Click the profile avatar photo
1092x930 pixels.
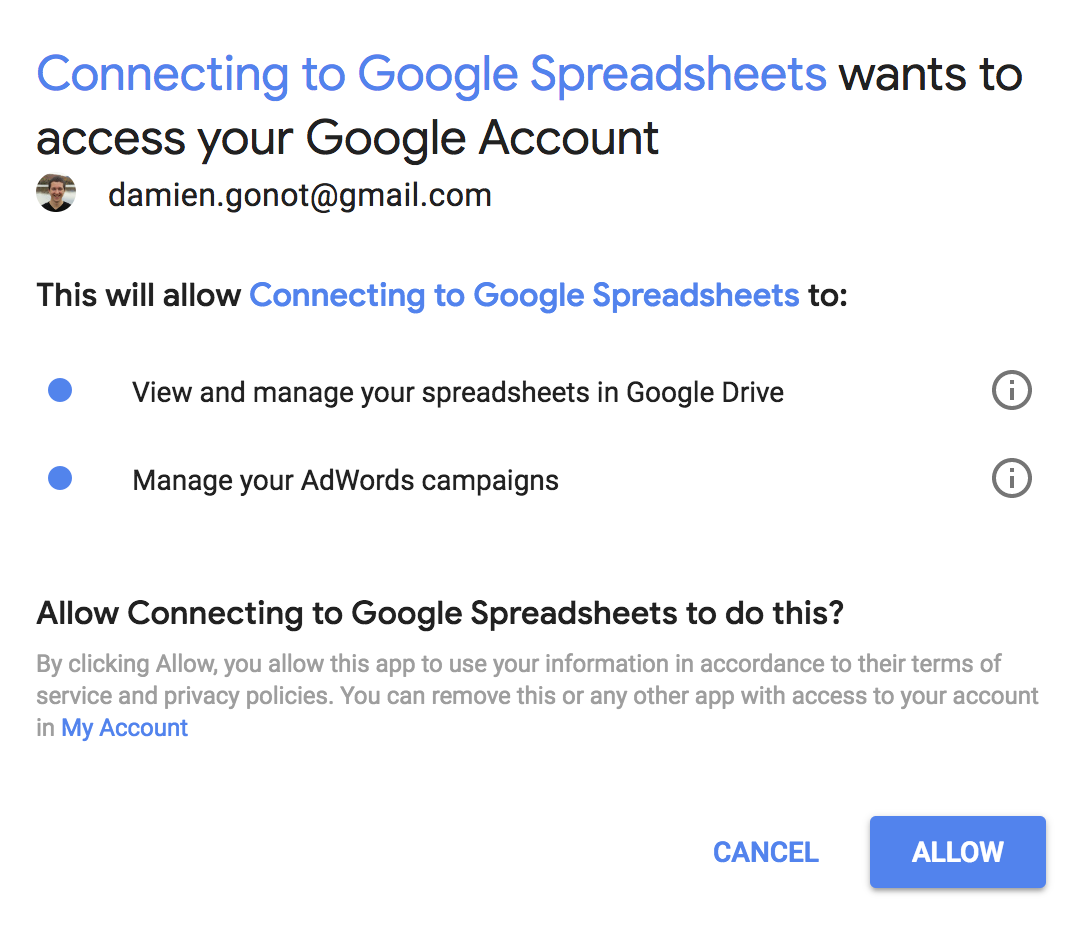[x=56, y=193]
